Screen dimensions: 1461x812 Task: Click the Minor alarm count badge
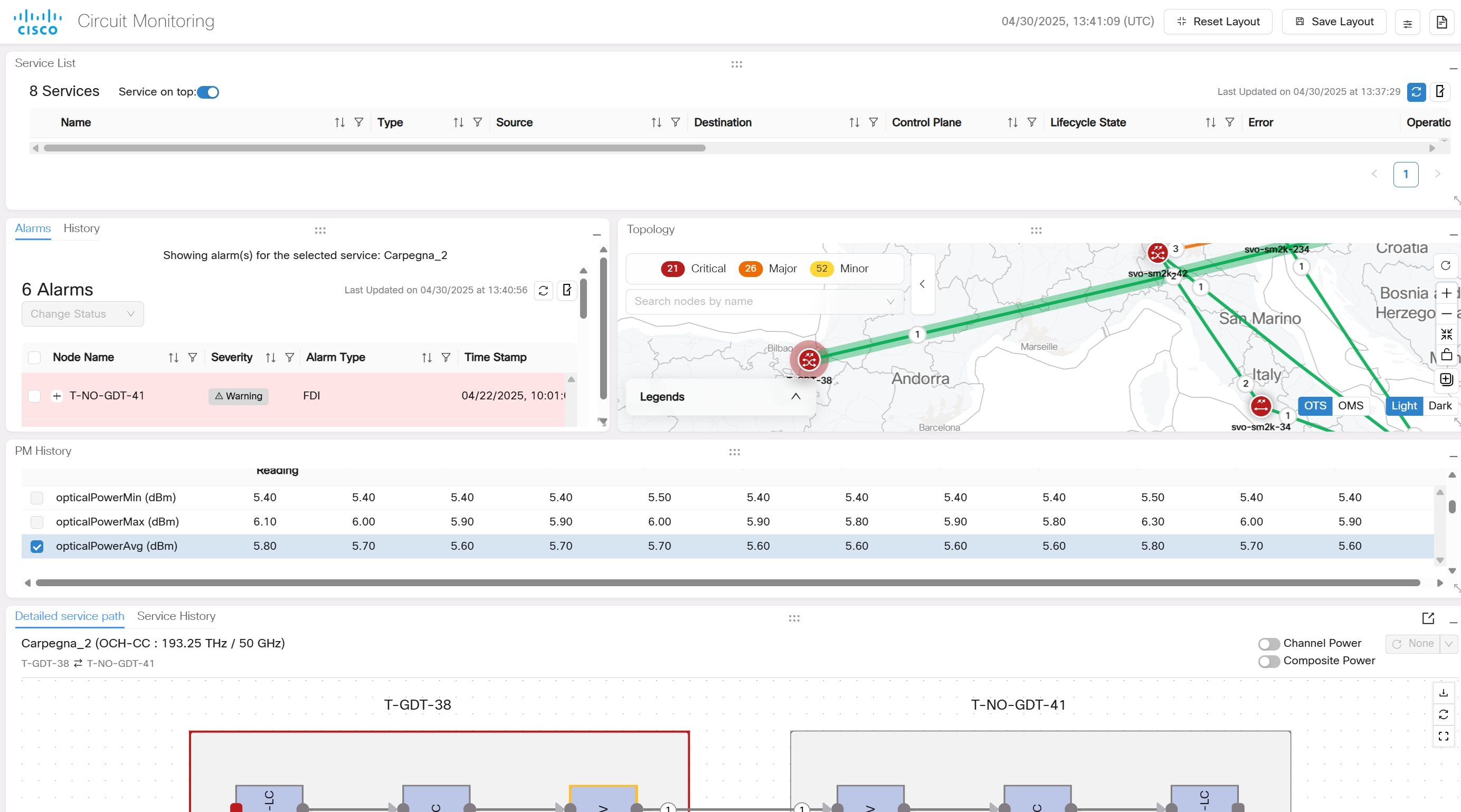[x=821, y=269]
